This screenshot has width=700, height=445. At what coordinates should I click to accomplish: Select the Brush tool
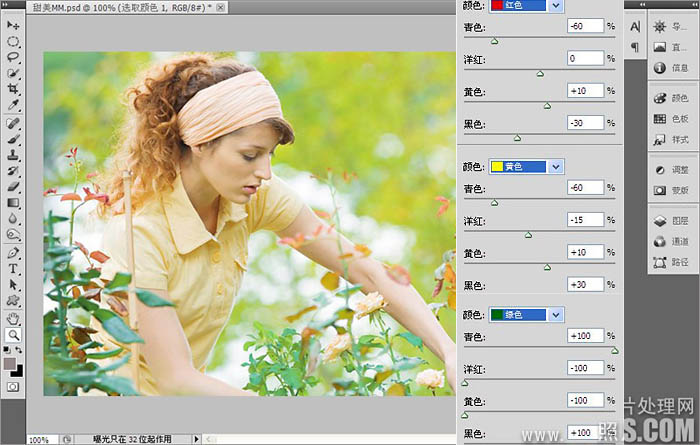[13, 139]
